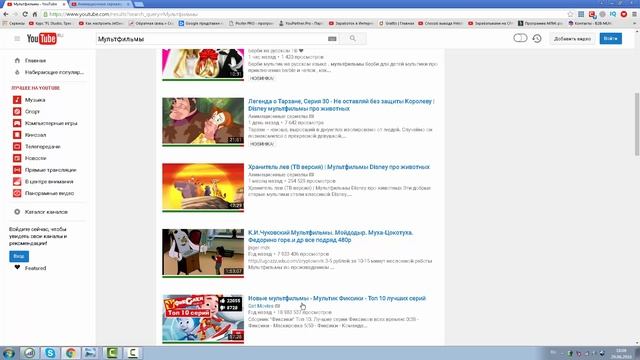Open the green Camtasia taskbar icon
Viewport: 640px width, 360px height.
pyautogui.click(x=112, y=353)
